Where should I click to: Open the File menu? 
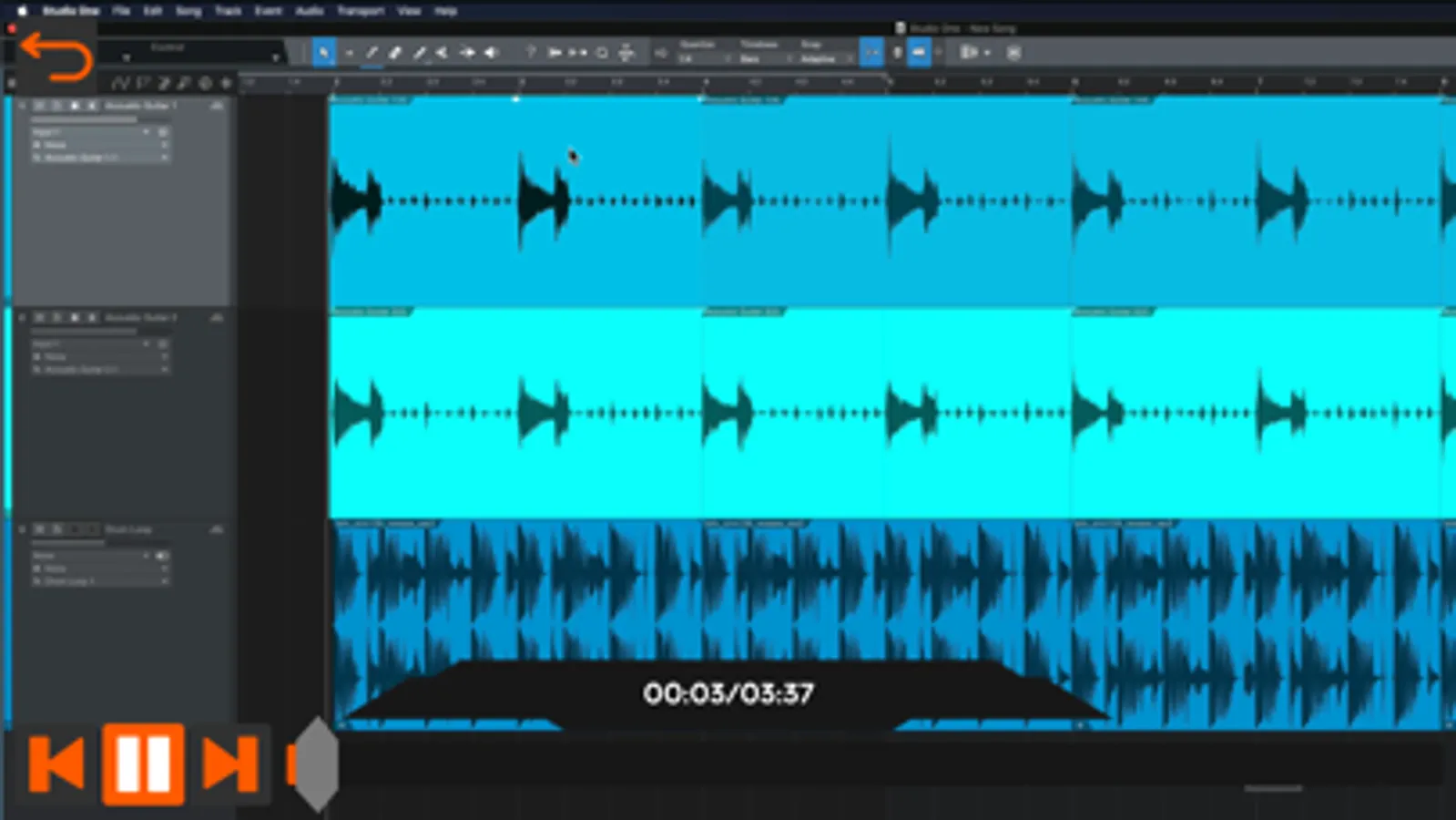(x=121, y=11)
